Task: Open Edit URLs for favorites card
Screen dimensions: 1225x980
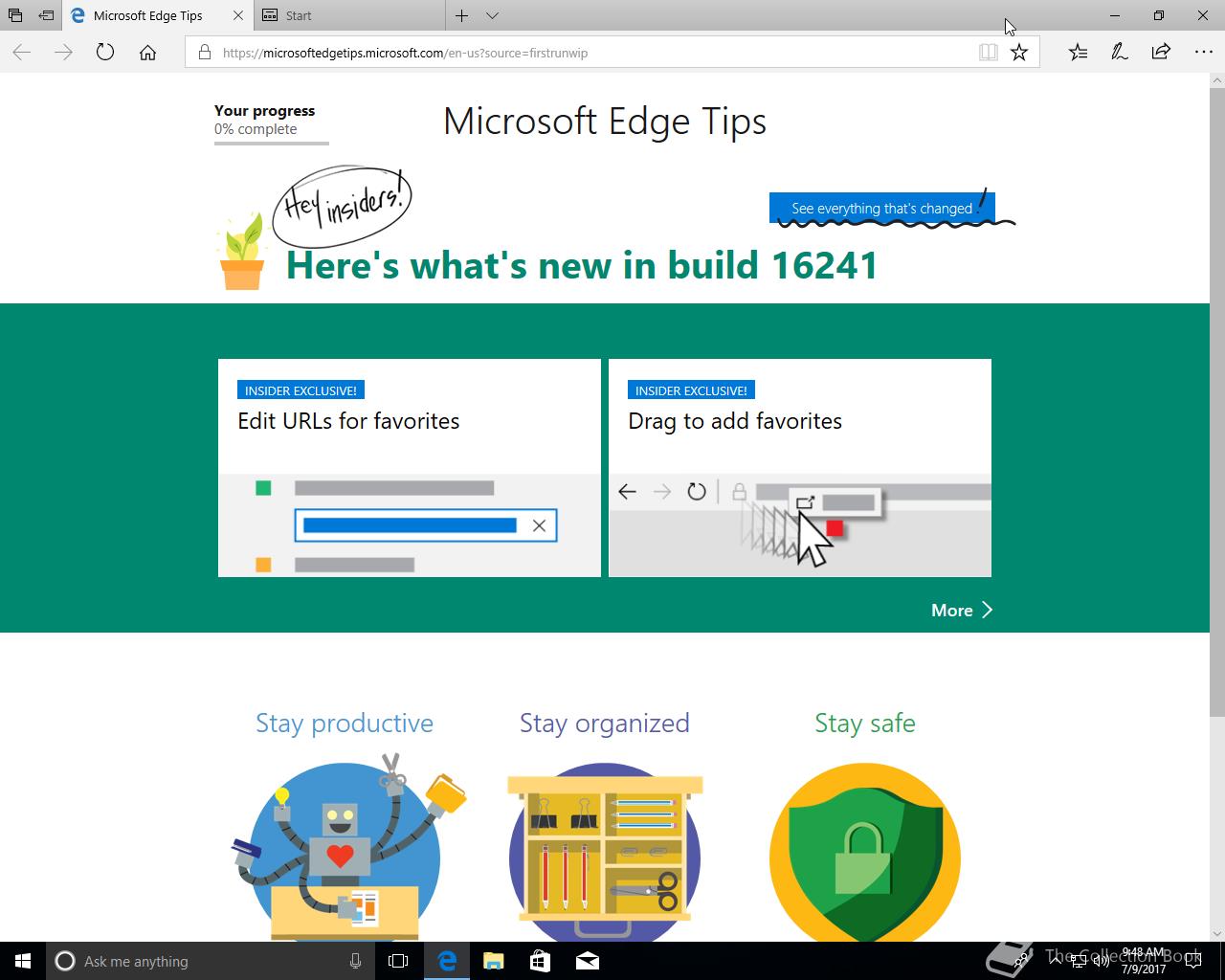Action: click(410, 468)
